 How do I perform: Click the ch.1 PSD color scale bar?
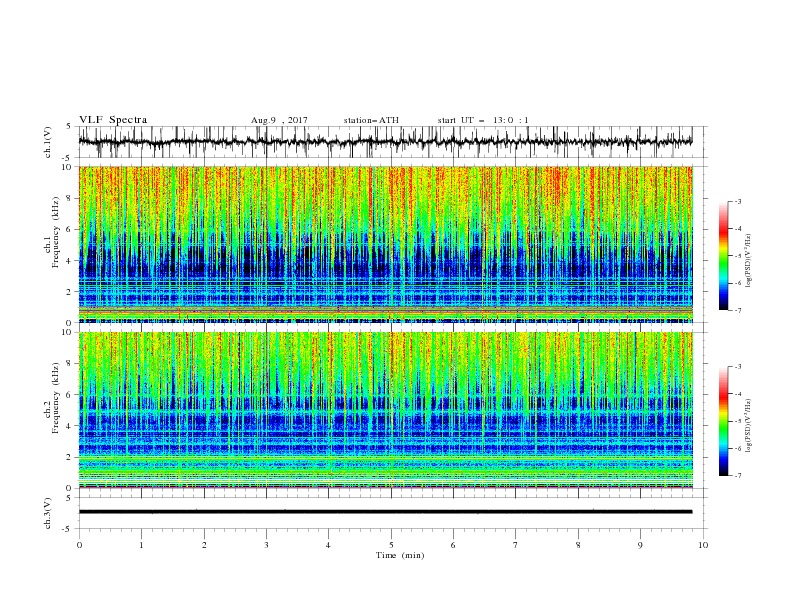[723, 256]
